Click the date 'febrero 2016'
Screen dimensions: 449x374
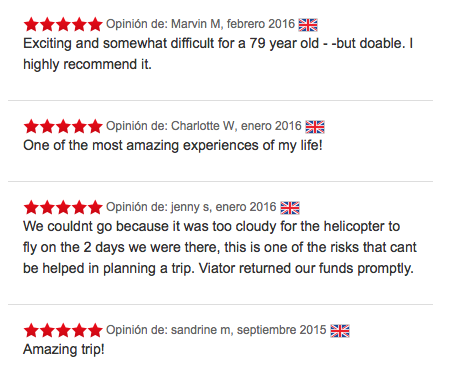pos(261,24)
